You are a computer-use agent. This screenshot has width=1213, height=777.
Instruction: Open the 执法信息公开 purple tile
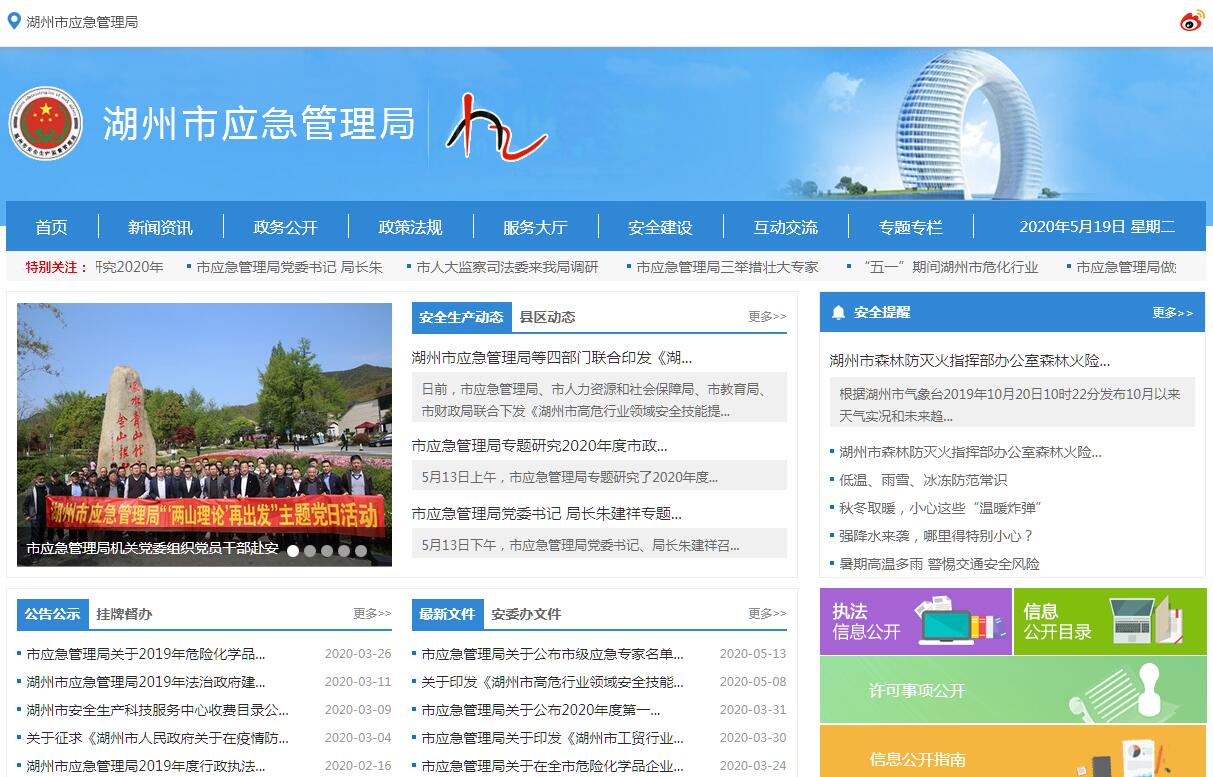pos(915,621)
